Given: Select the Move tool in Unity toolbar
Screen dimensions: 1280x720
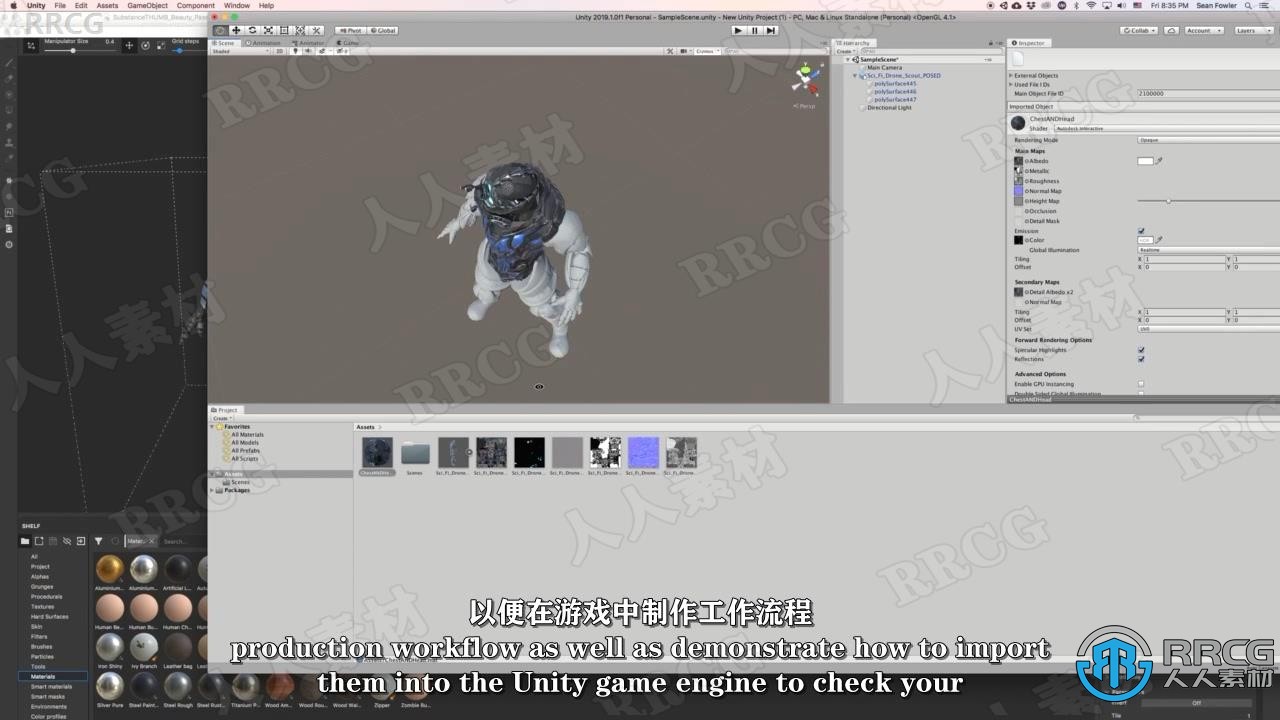Looking at the screenshot, I should click(x=236, y=30).
